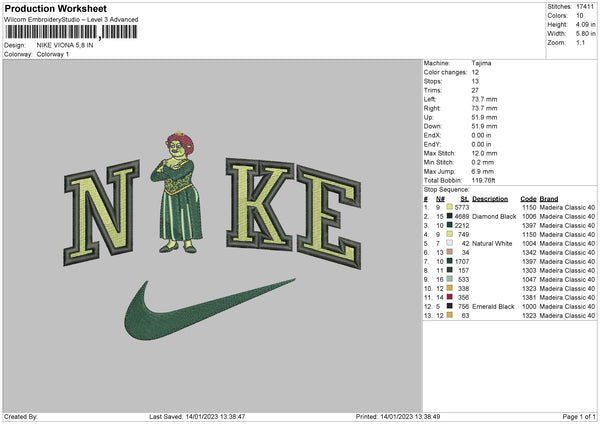Click the Created By label in the footer
600x424 pixels.
[21, 416]
